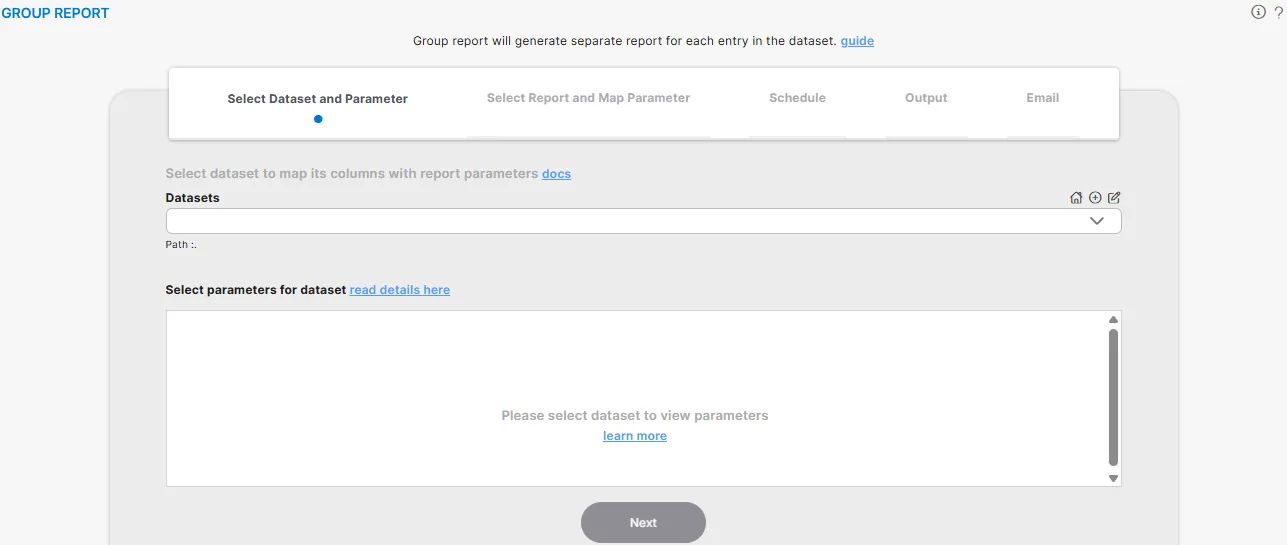Image resolution: width=1287 pixels, height=545 pixels.
Task: Follow the docs link
Action: pos(556,174)
